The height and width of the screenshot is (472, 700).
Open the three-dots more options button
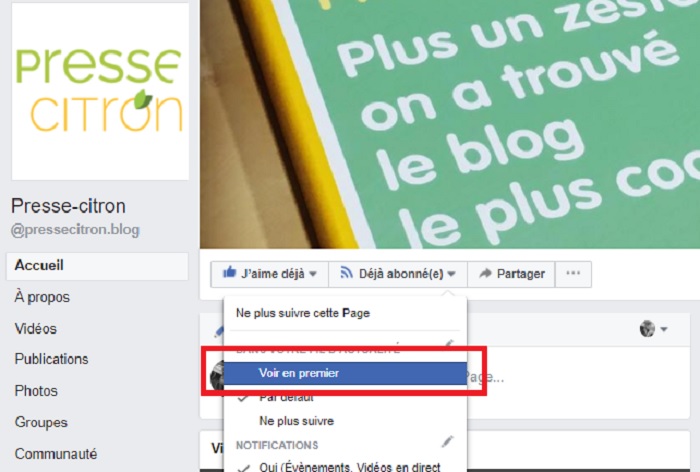[x=573, y=273]
